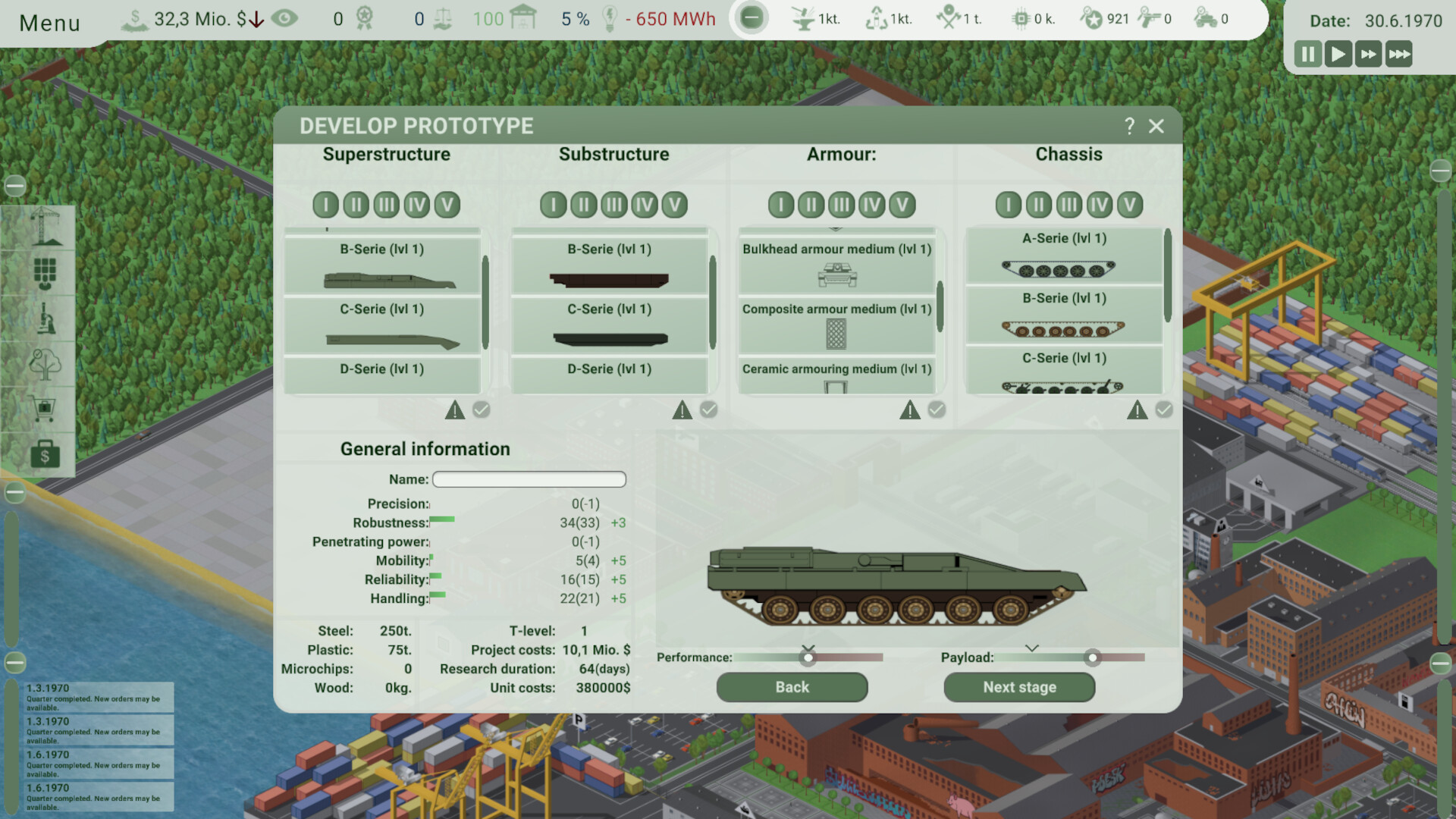Viewport: 1456px width, 819px height.
Task: Open the research microscope sidebar icon
Action: [45, 318]
